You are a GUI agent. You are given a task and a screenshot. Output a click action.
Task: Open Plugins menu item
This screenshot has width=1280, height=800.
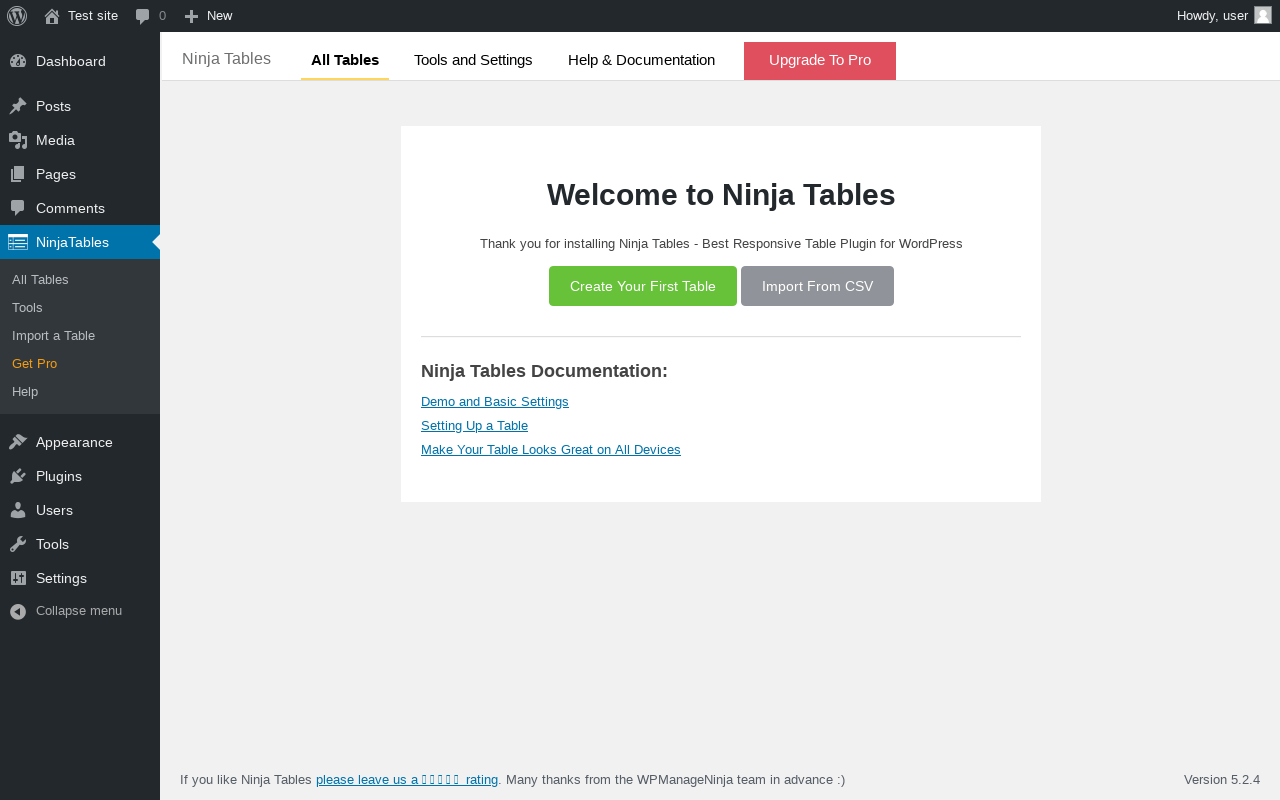coord(80,476)
